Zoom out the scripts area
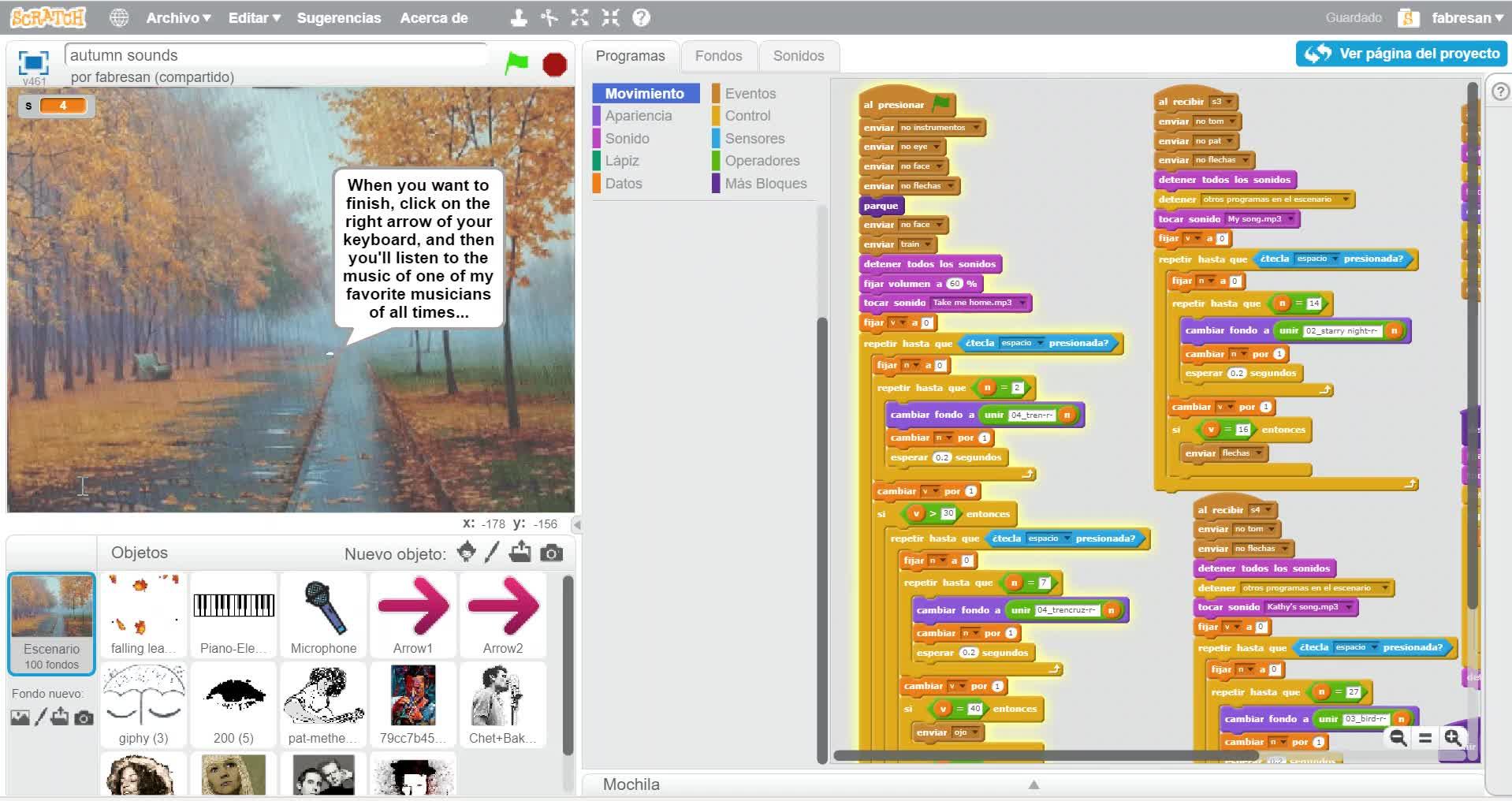The height and width of the screenshot is (801, 1512). (1398, 738)
